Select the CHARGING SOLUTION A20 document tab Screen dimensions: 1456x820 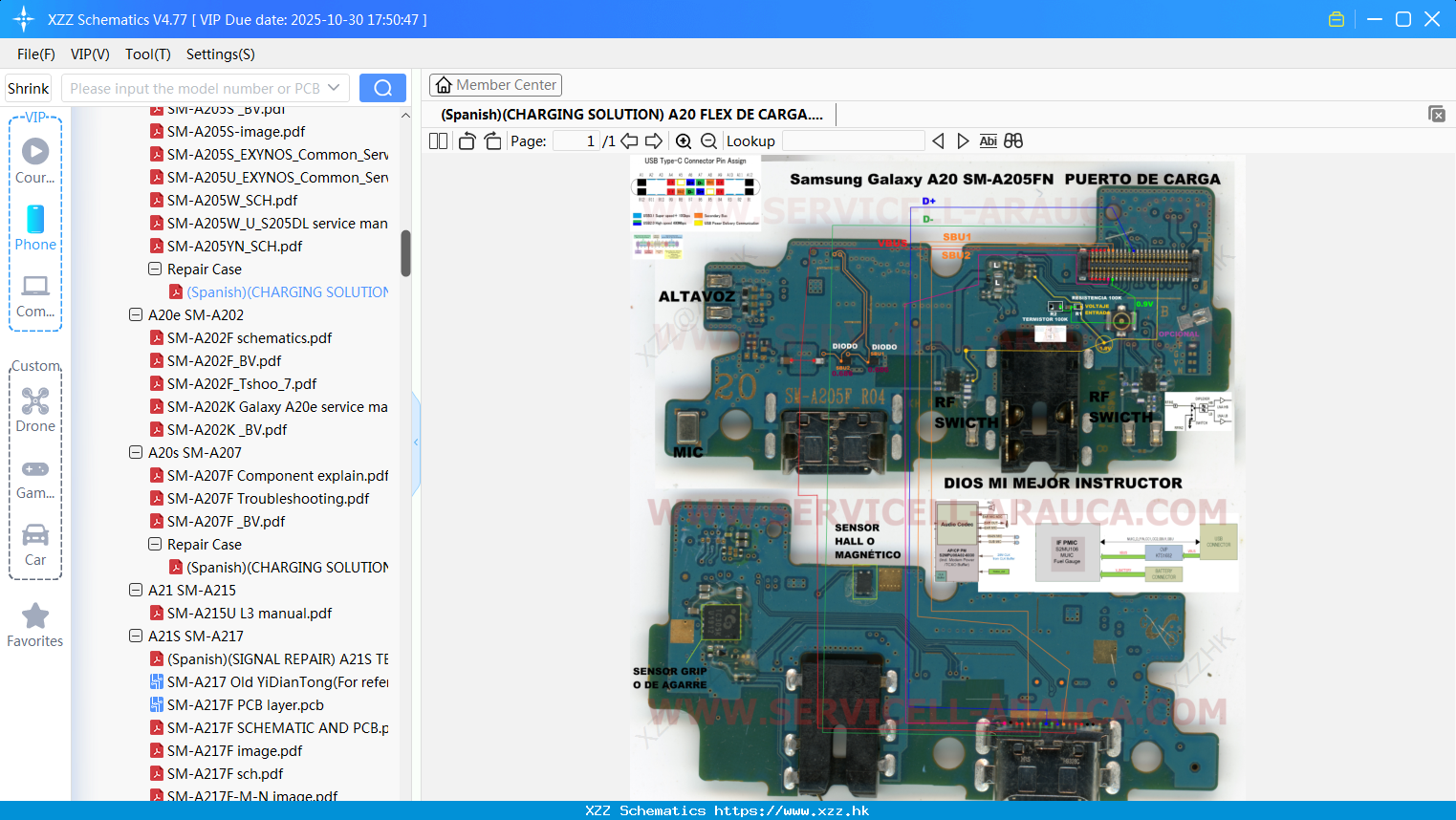coord(632,115)
